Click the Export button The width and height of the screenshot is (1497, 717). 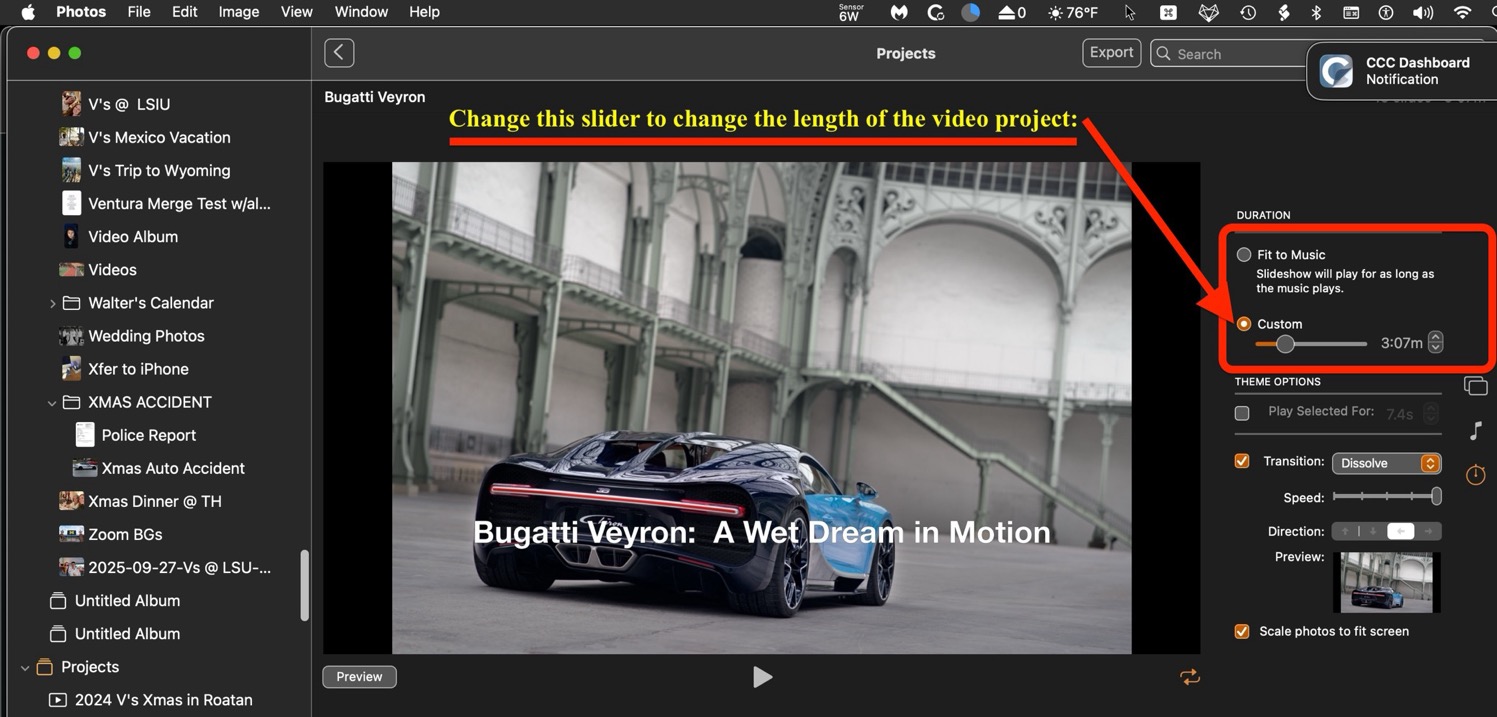pyautogui.click(x=1111, y=53)
